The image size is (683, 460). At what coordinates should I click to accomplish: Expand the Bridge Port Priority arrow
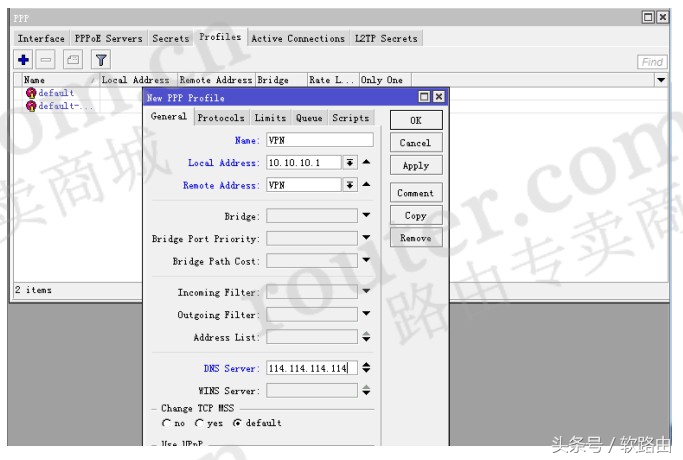(x=366, y=237)
